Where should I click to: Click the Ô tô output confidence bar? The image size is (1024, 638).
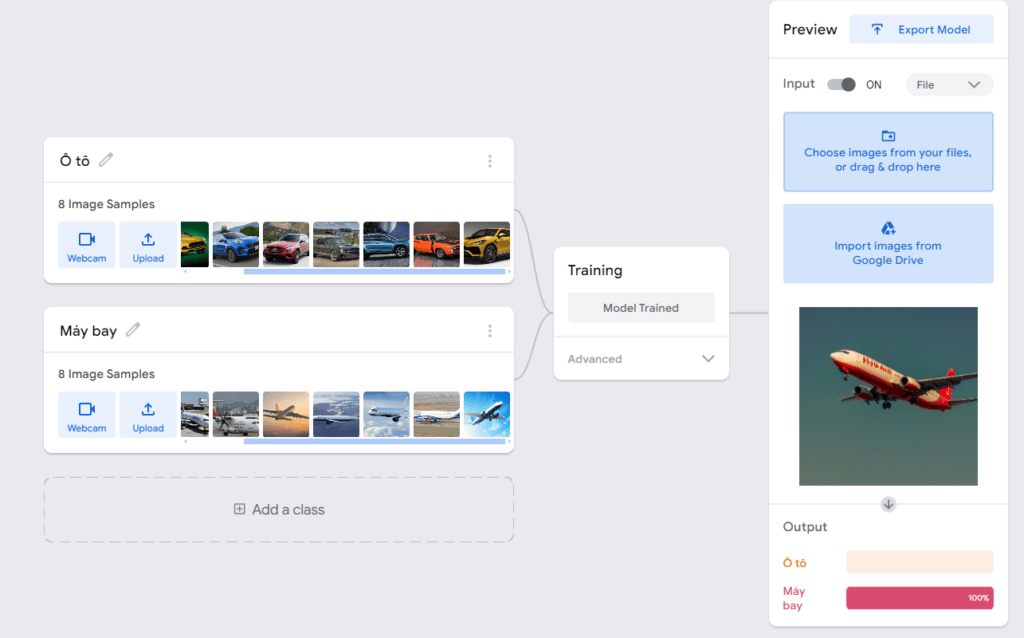pyautogui.click(x=920, y=562)
